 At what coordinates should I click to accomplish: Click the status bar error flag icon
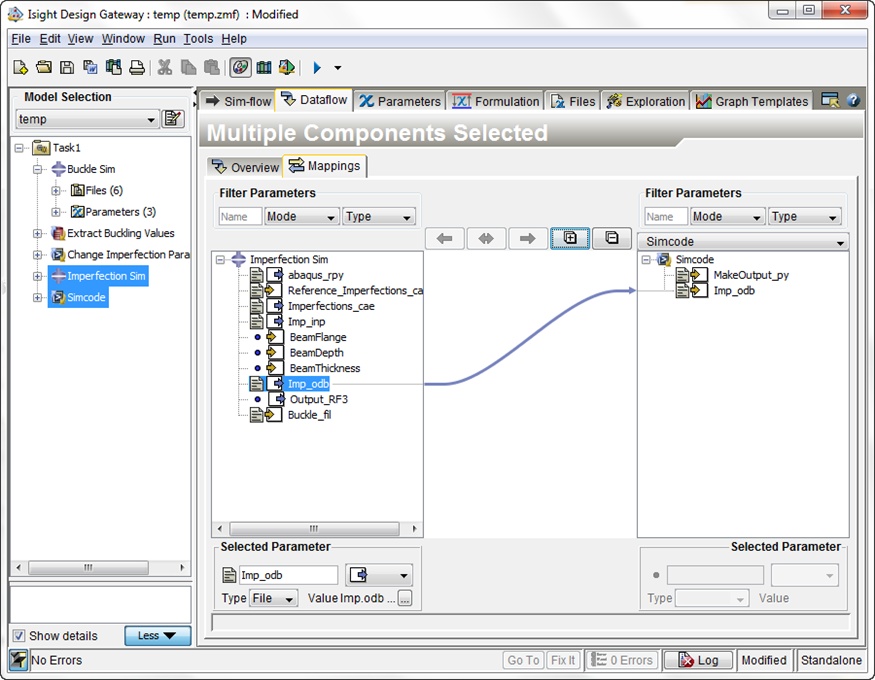click(x=18, y=660)
